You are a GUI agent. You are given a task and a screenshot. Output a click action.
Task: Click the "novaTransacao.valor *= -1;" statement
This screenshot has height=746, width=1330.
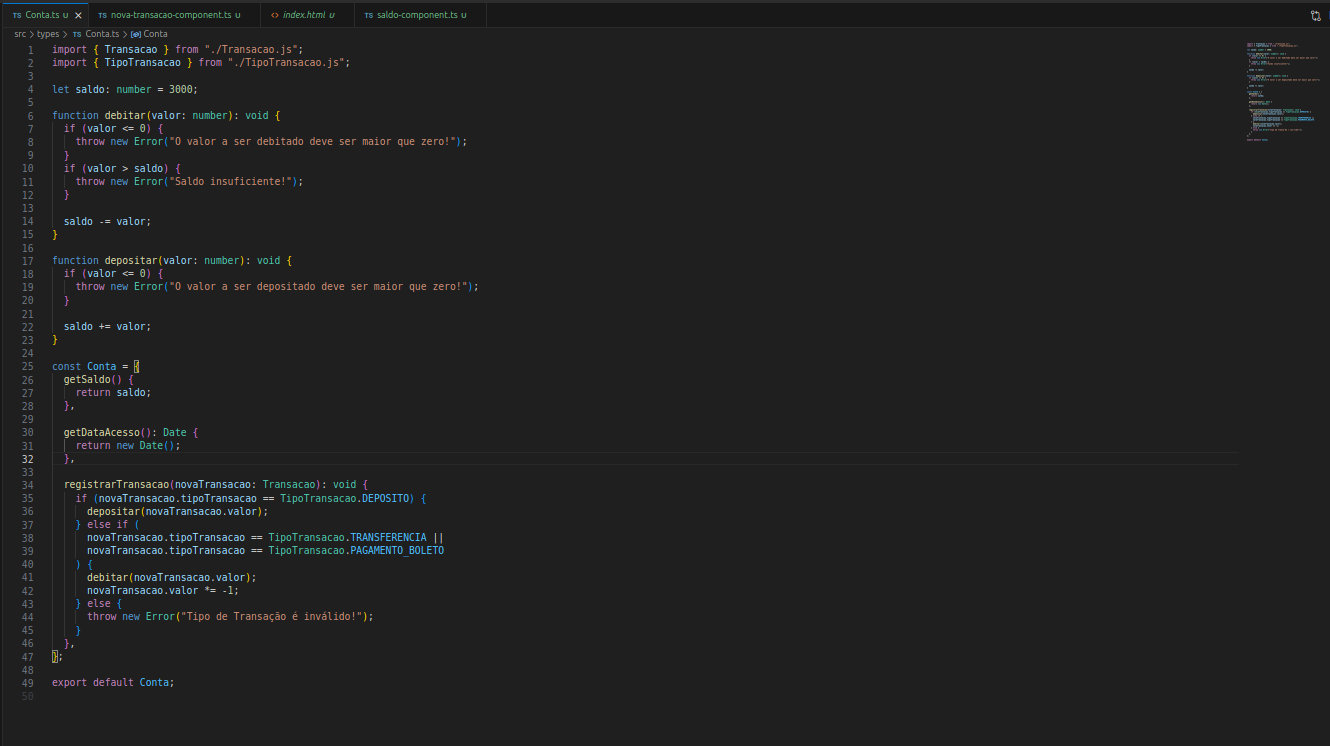click(163, 590)
